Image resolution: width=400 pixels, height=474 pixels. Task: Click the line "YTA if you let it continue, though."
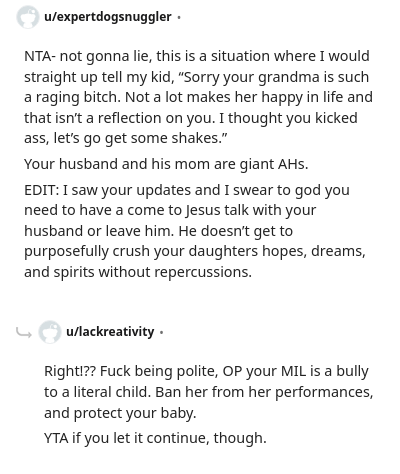click(155, 438)
